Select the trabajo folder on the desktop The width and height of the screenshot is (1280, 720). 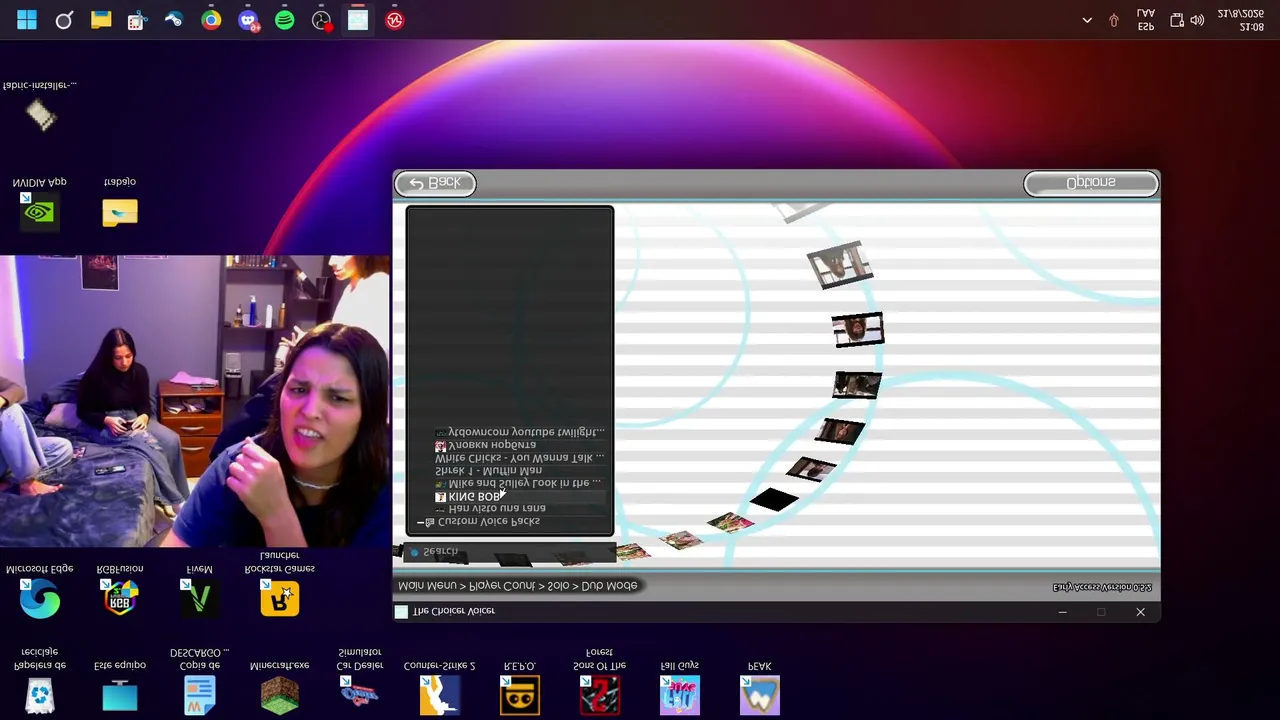click(x=120, y=204)
